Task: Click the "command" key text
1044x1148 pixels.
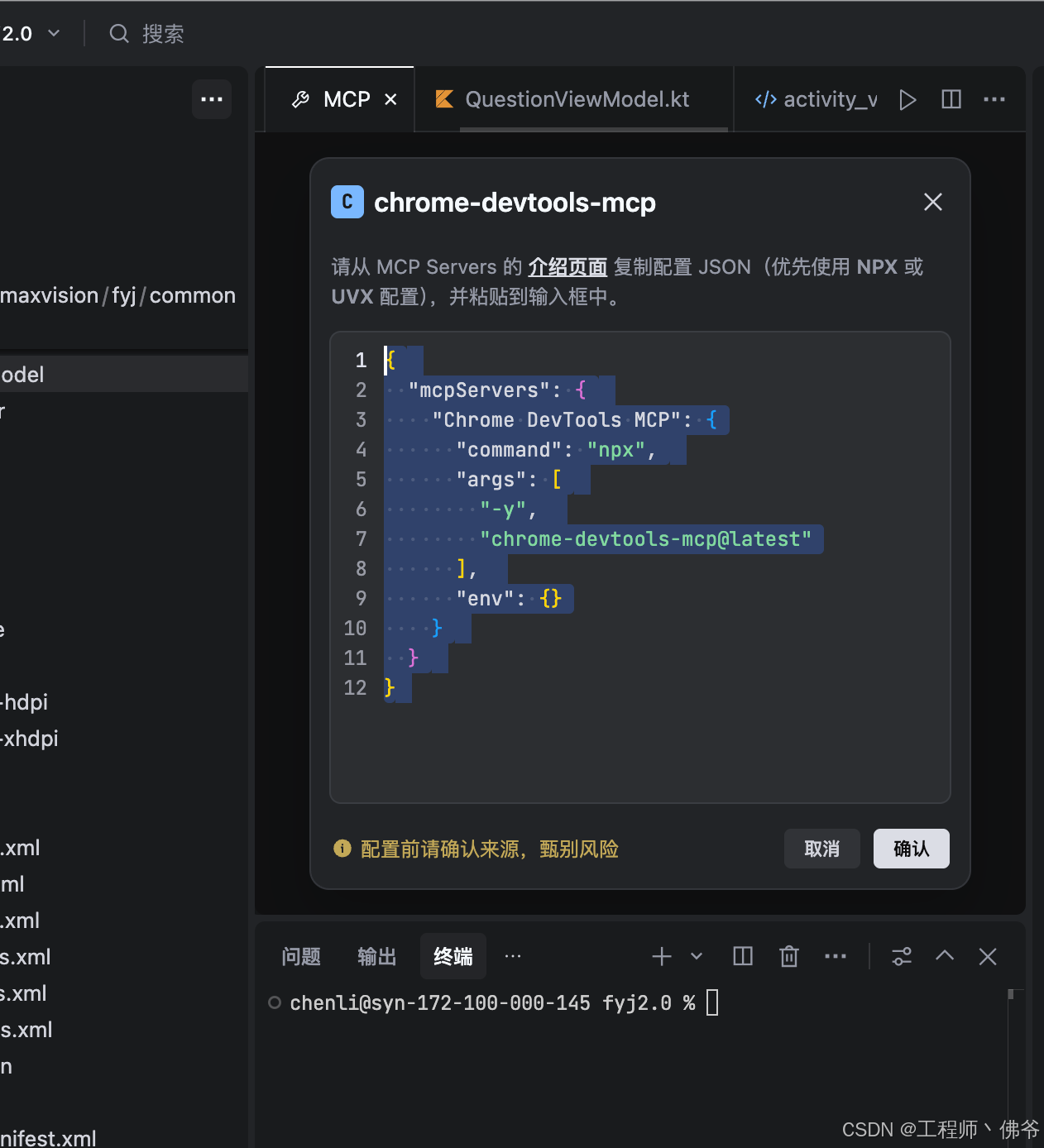Action: click(x=509, y=450)
